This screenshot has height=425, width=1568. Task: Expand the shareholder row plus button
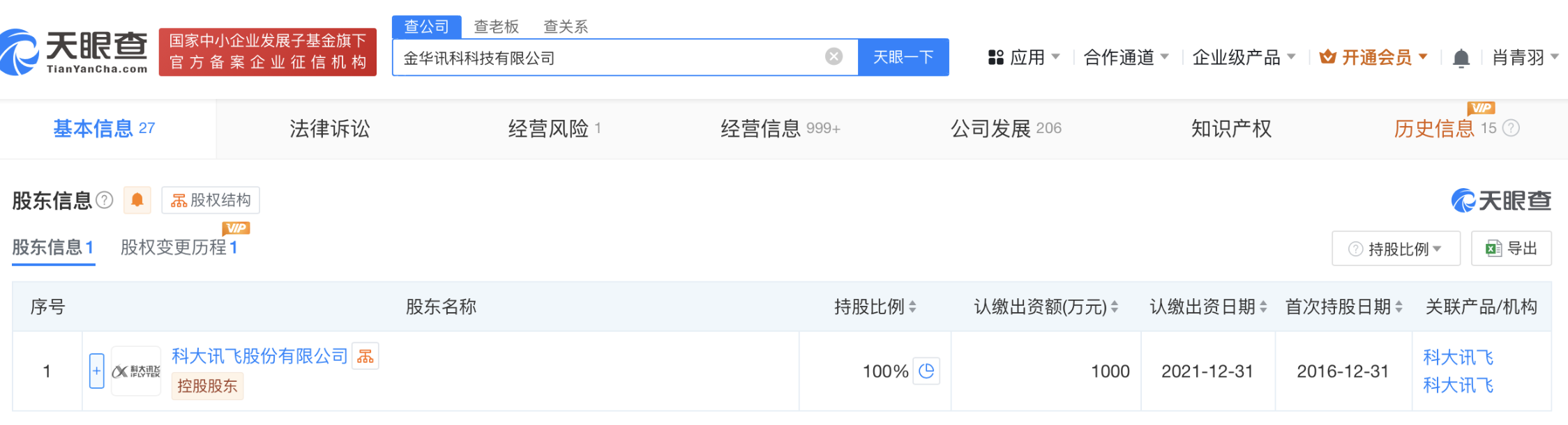pyautogui.click(x=97, y=371)
